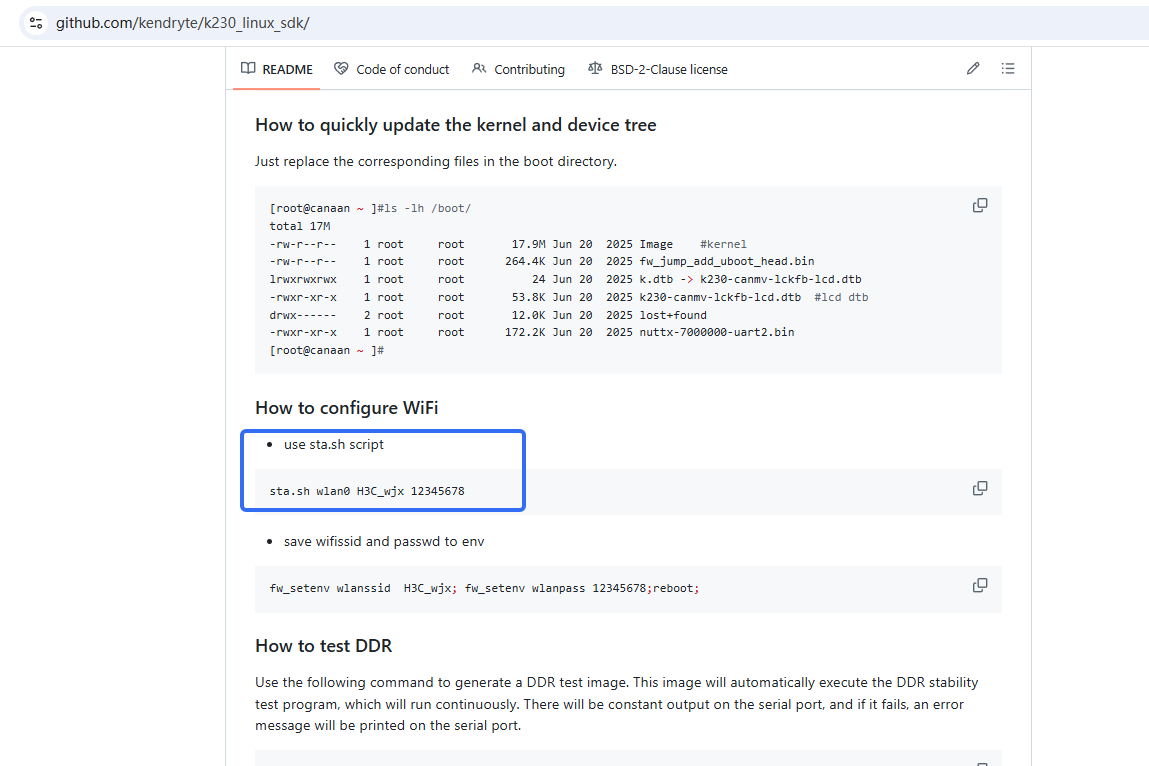Click the BSD-2-Clause license scale icon
The height and width of the screenshot is (766, 1149).
pos(595,69)
